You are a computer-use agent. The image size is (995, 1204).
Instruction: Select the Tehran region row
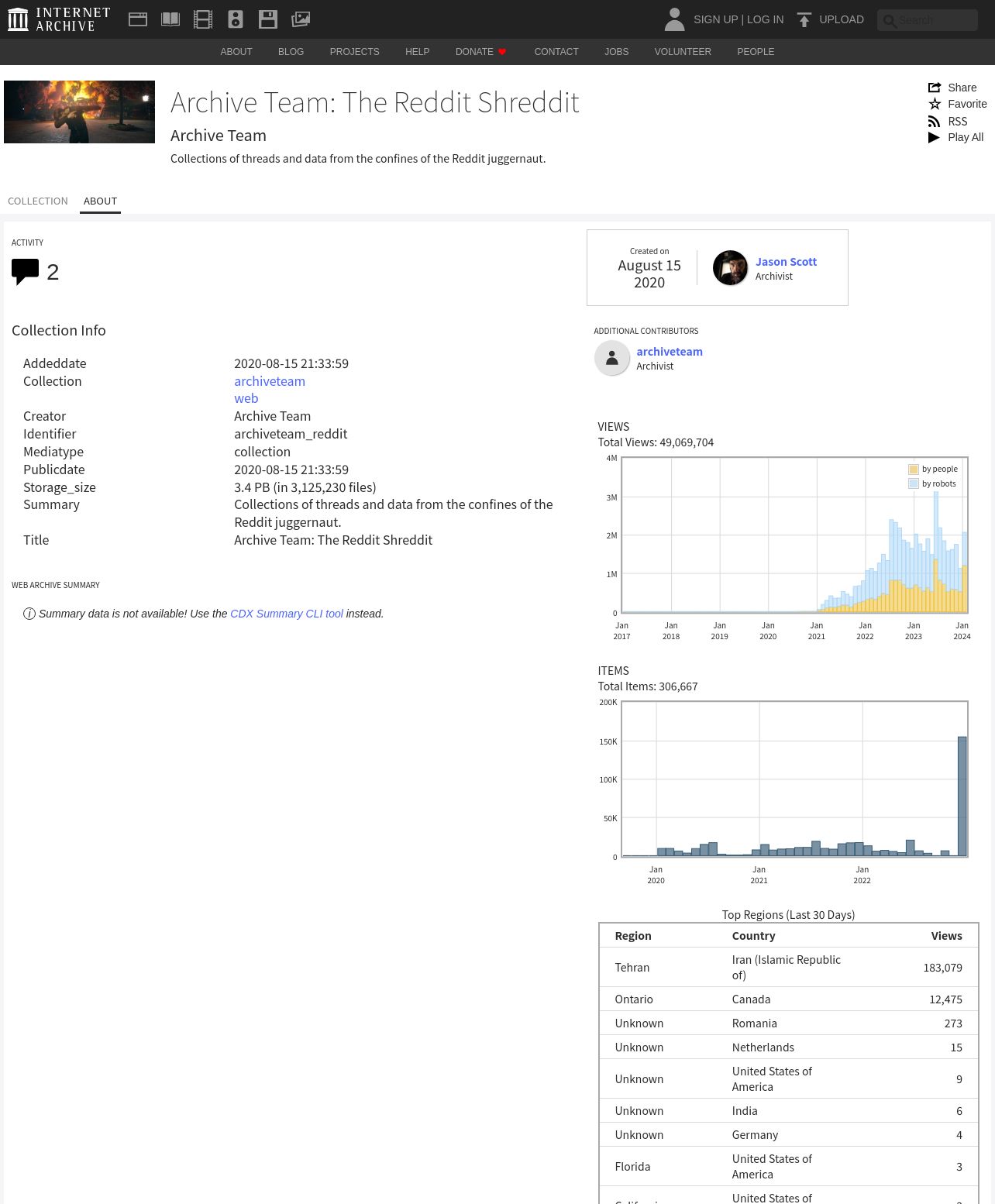click(x=788, y=968)
